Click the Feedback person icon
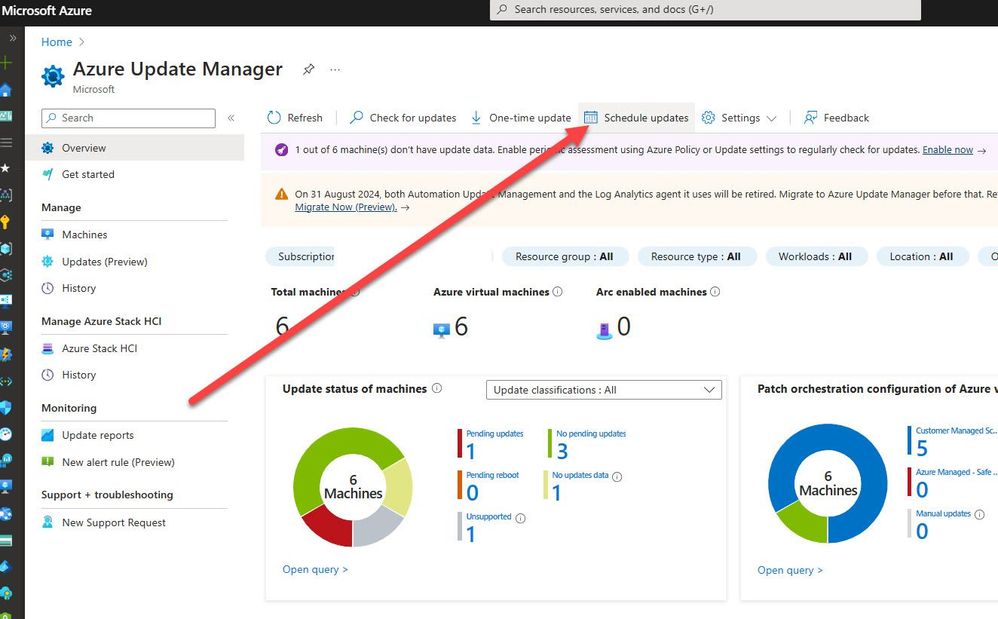Image resolution: width=998 pixels, height=619 pixels. [x=810, y=118]
